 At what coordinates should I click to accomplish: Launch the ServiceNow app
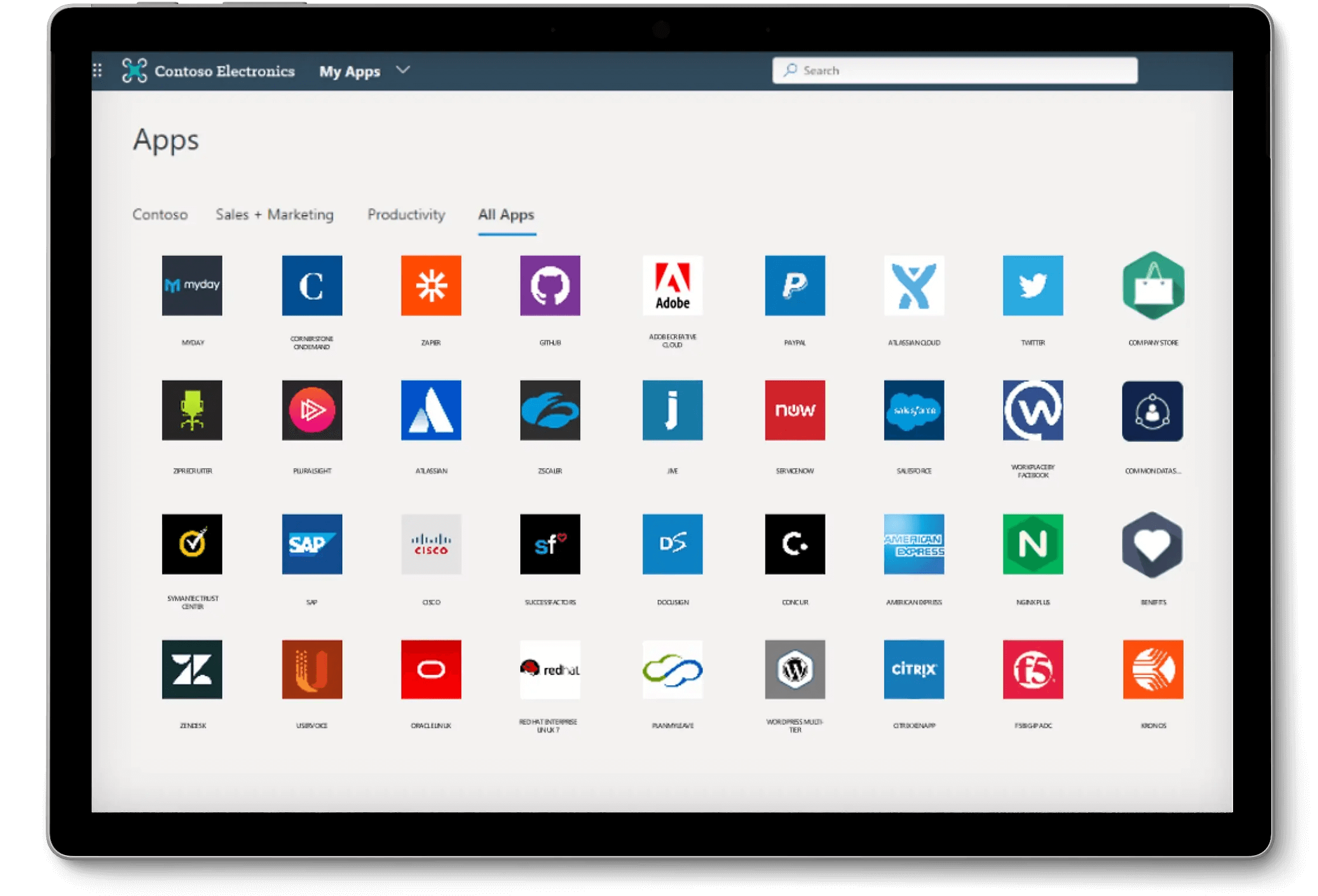[795, 410]
